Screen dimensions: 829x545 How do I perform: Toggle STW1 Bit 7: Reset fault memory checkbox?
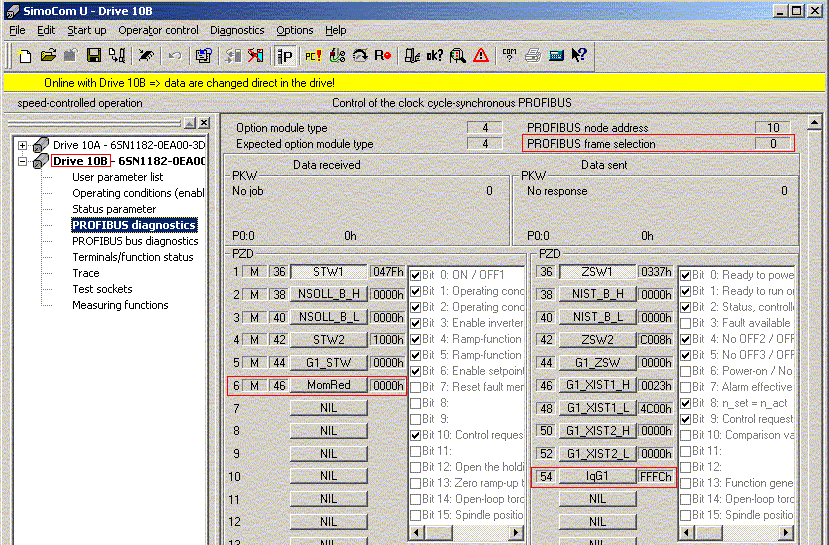[416, 387]
